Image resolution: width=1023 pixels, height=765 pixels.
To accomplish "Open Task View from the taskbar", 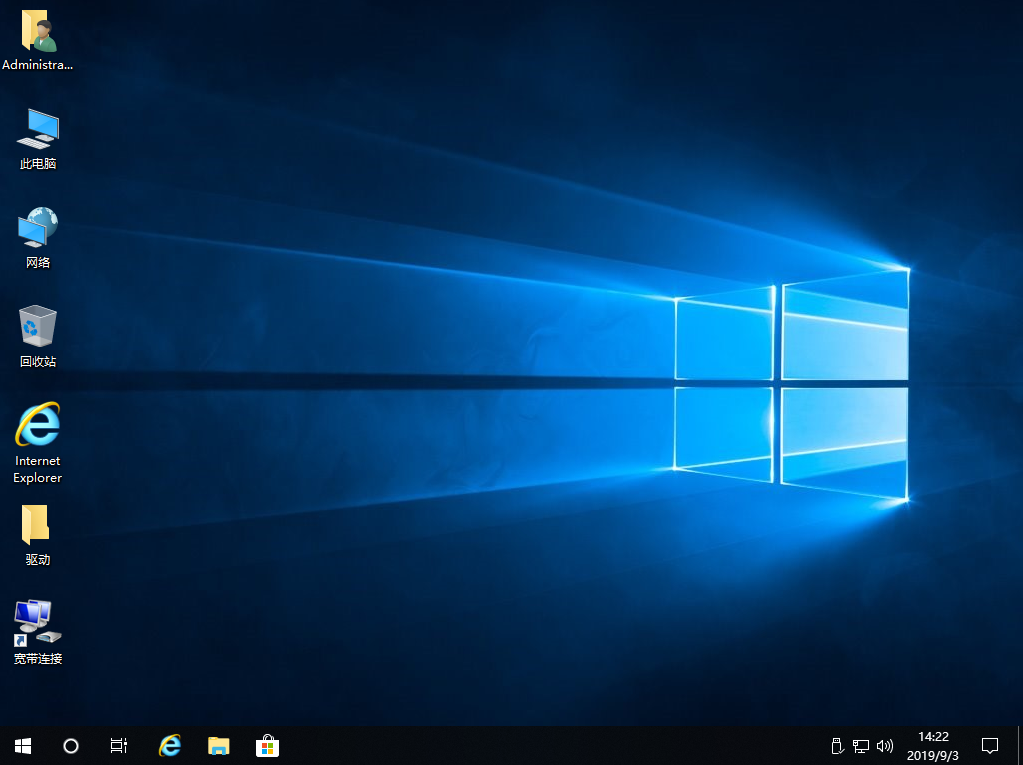I will pos(118,745).
